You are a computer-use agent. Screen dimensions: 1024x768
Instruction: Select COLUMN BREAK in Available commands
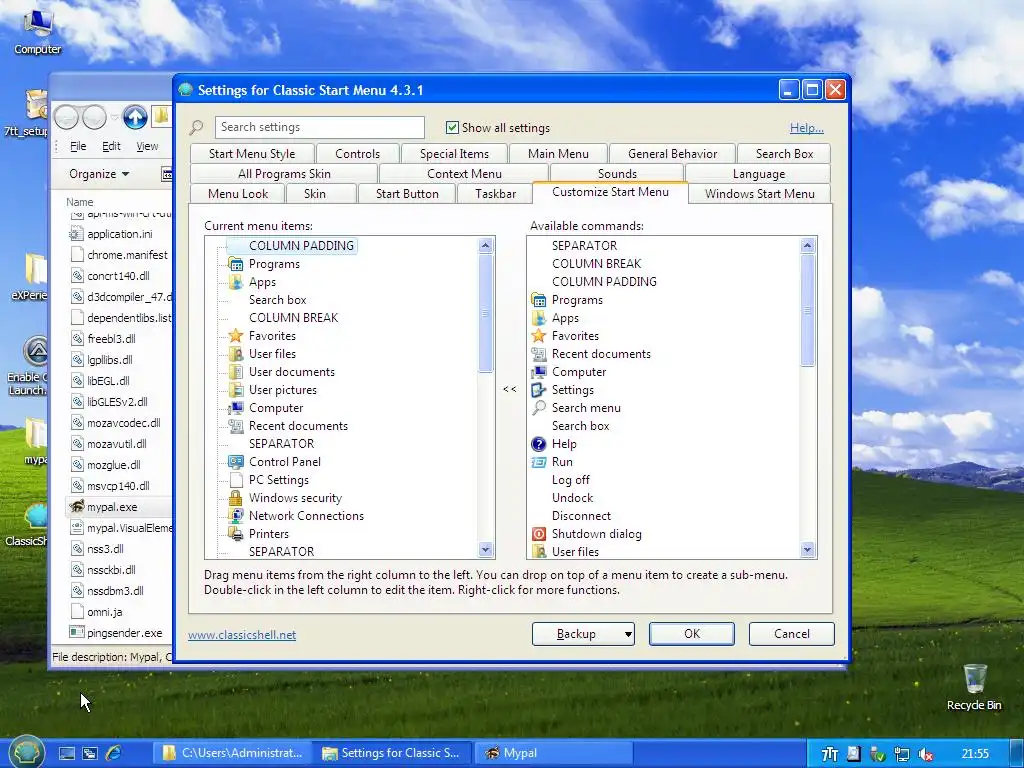[x=596, y=264]
